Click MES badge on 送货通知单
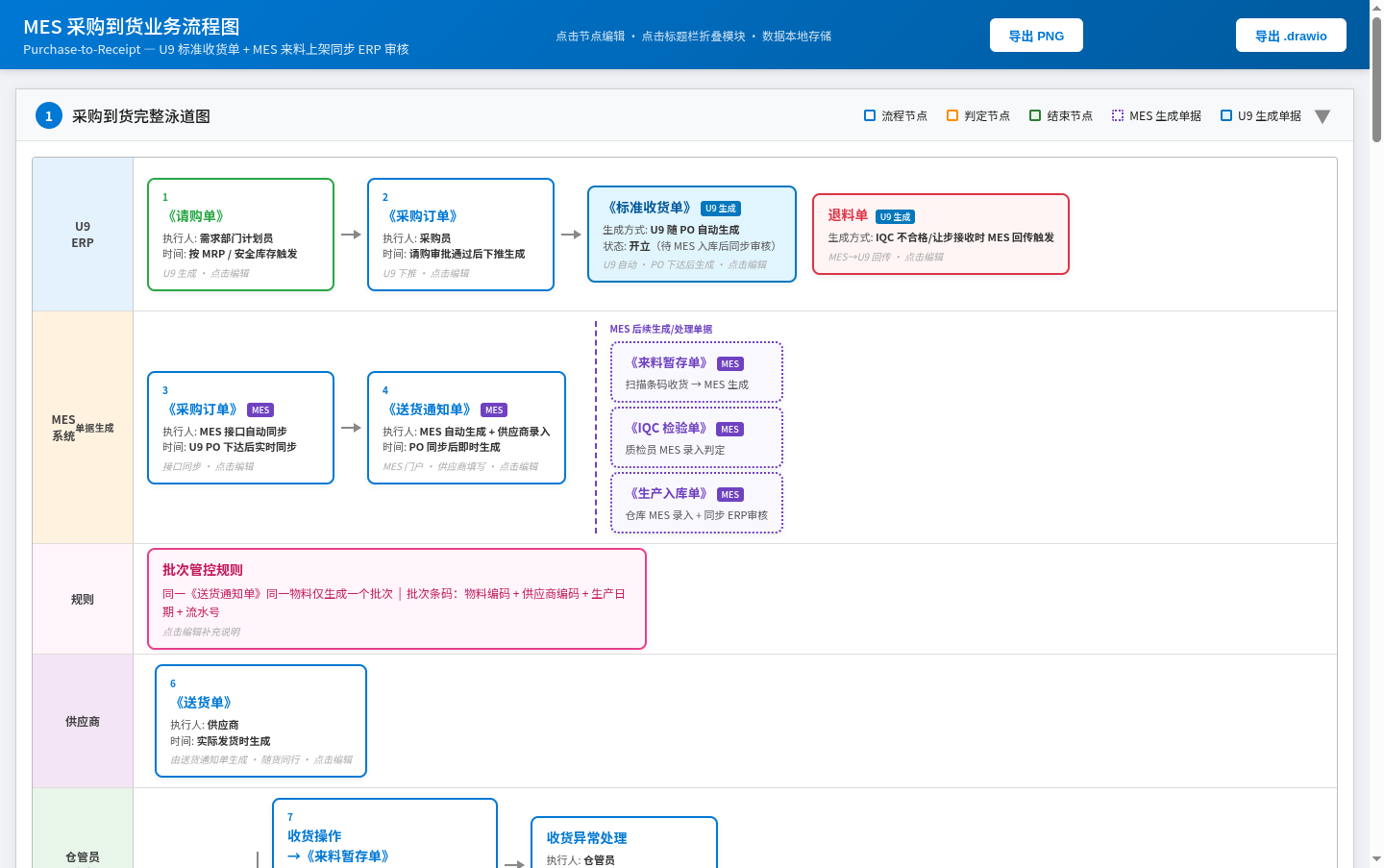Viewport: 1384px width, 868px height. pos(494,410)
